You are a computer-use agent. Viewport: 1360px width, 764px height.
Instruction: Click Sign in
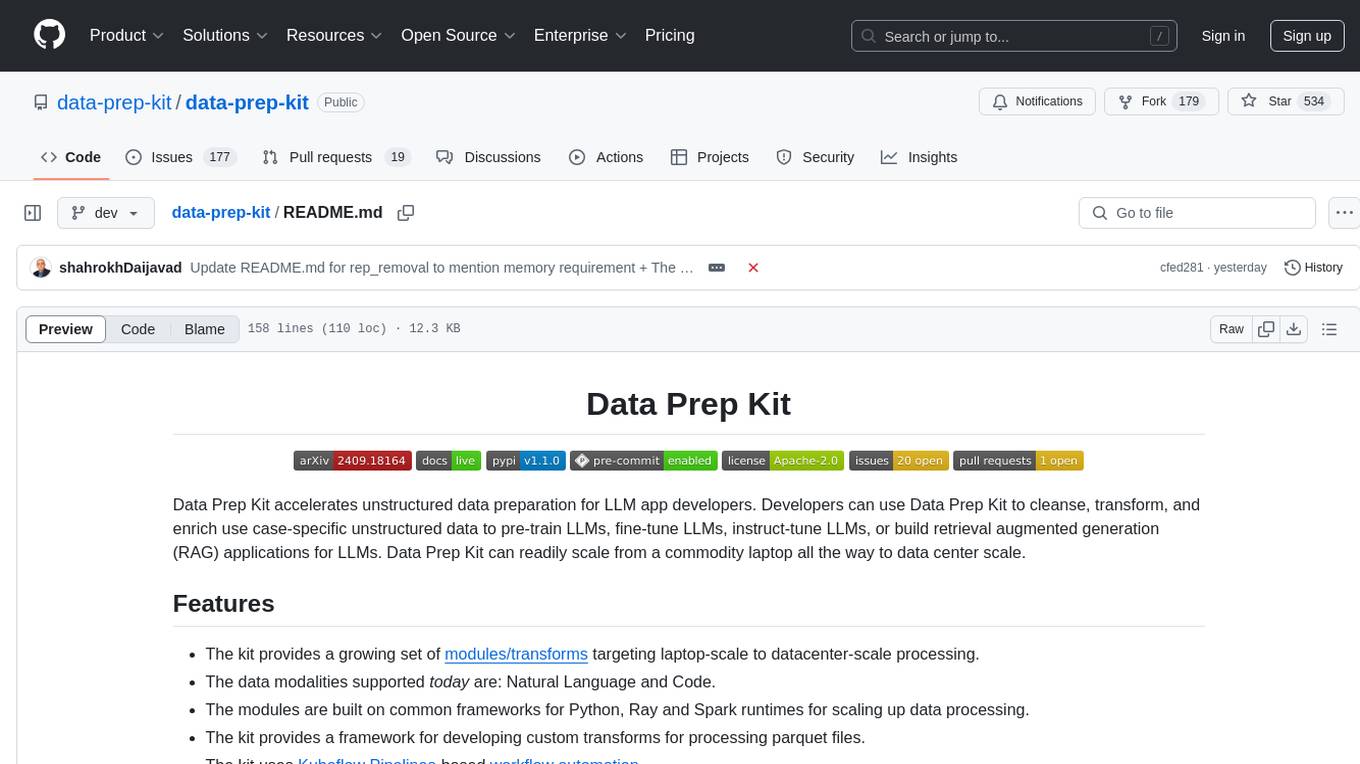1223,36
